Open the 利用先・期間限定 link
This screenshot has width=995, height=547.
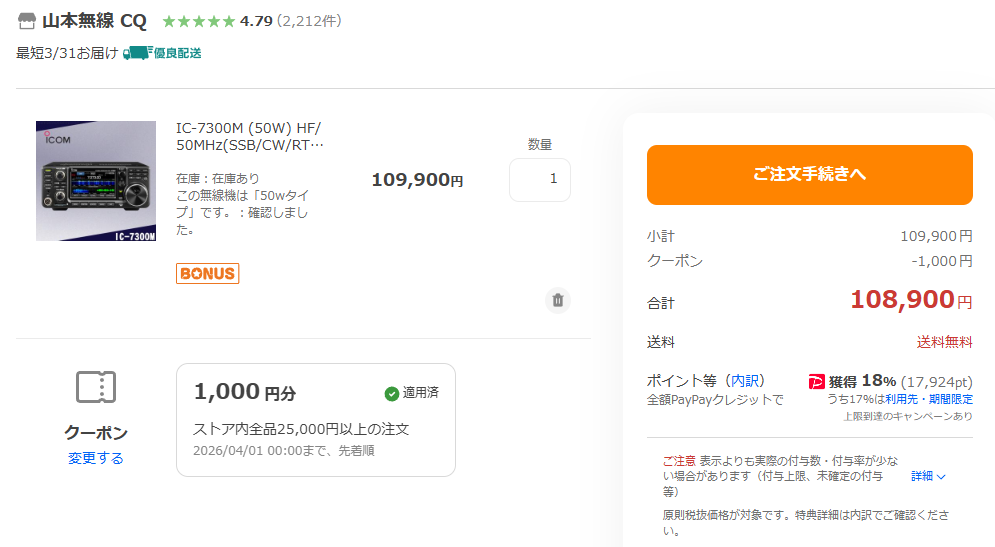(928, 398)
